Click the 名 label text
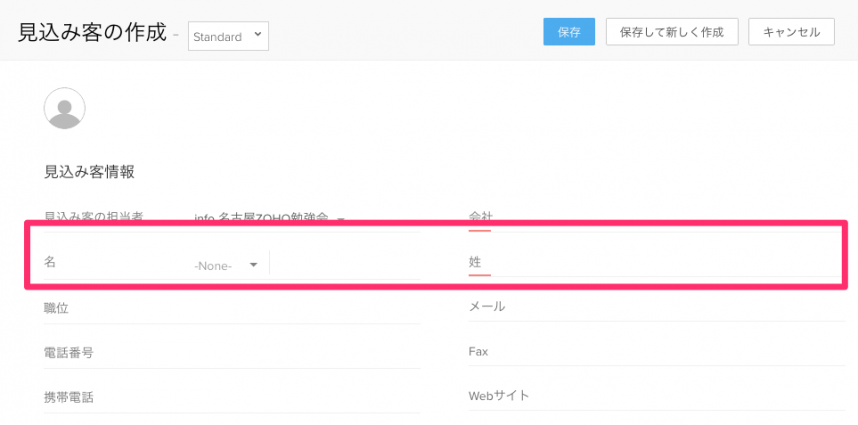This screenshot has height=425, width=858. [50, 262]
